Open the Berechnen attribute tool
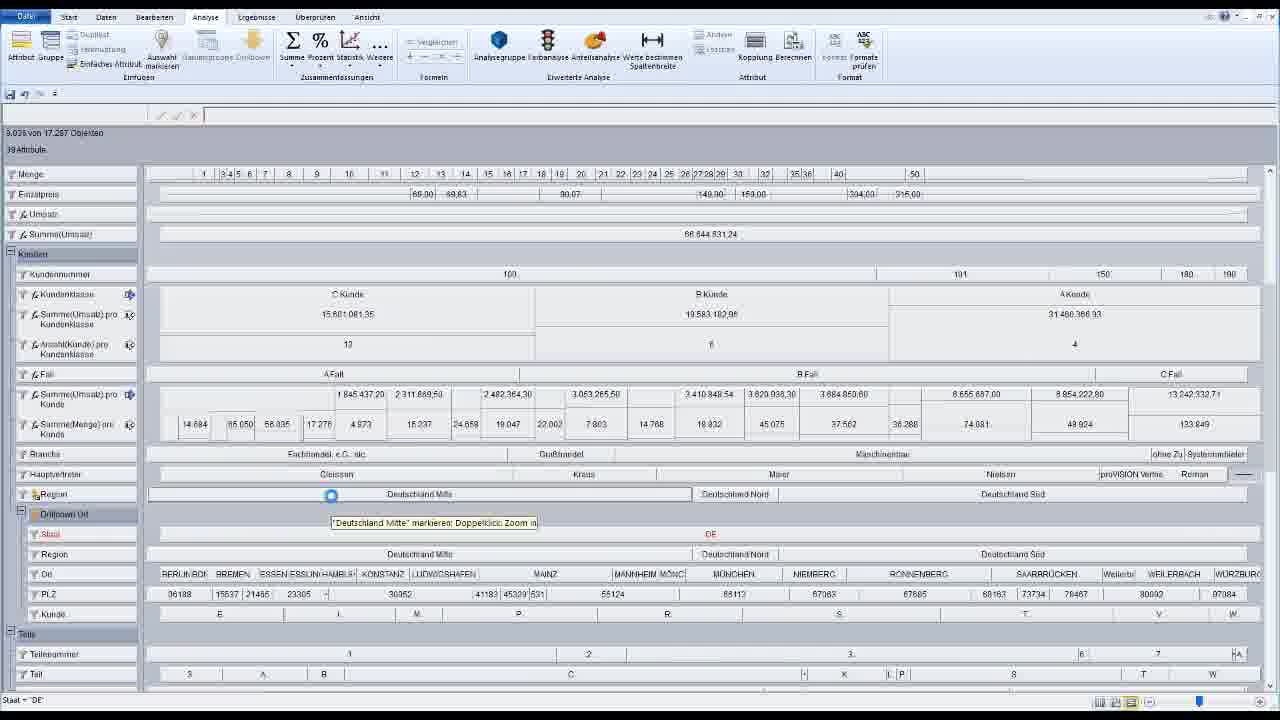1280x720 pixels. click(793, 46)
